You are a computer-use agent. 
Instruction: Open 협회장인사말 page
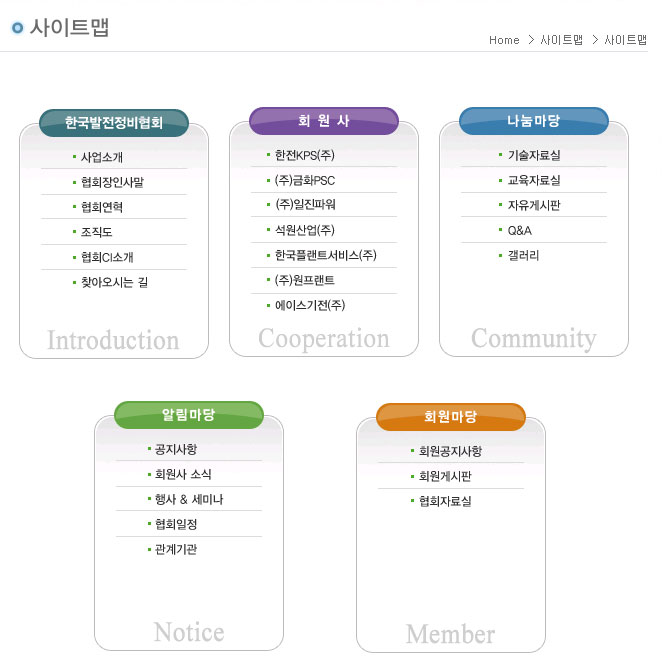click(x=112, y=182)
